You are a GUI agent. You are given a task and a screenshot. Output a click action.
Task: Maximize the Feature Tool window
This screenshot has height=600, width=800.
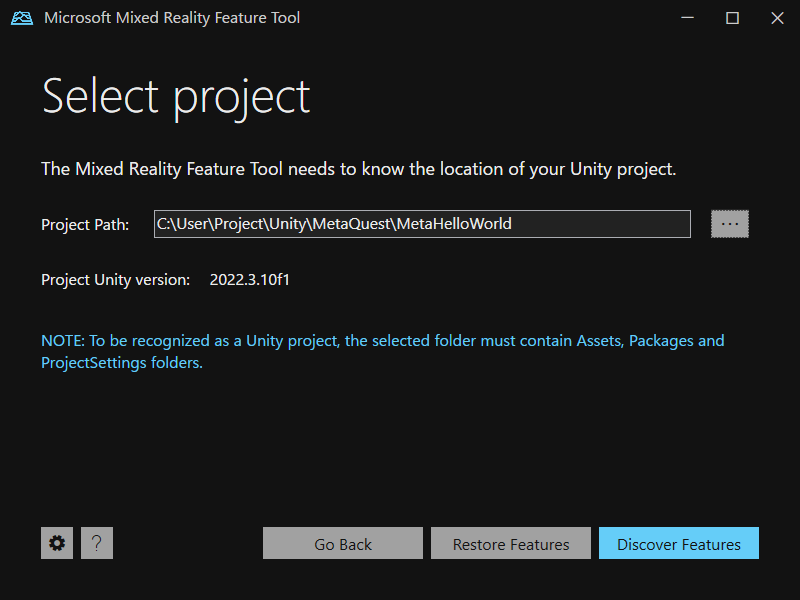[x=732, y=18]
